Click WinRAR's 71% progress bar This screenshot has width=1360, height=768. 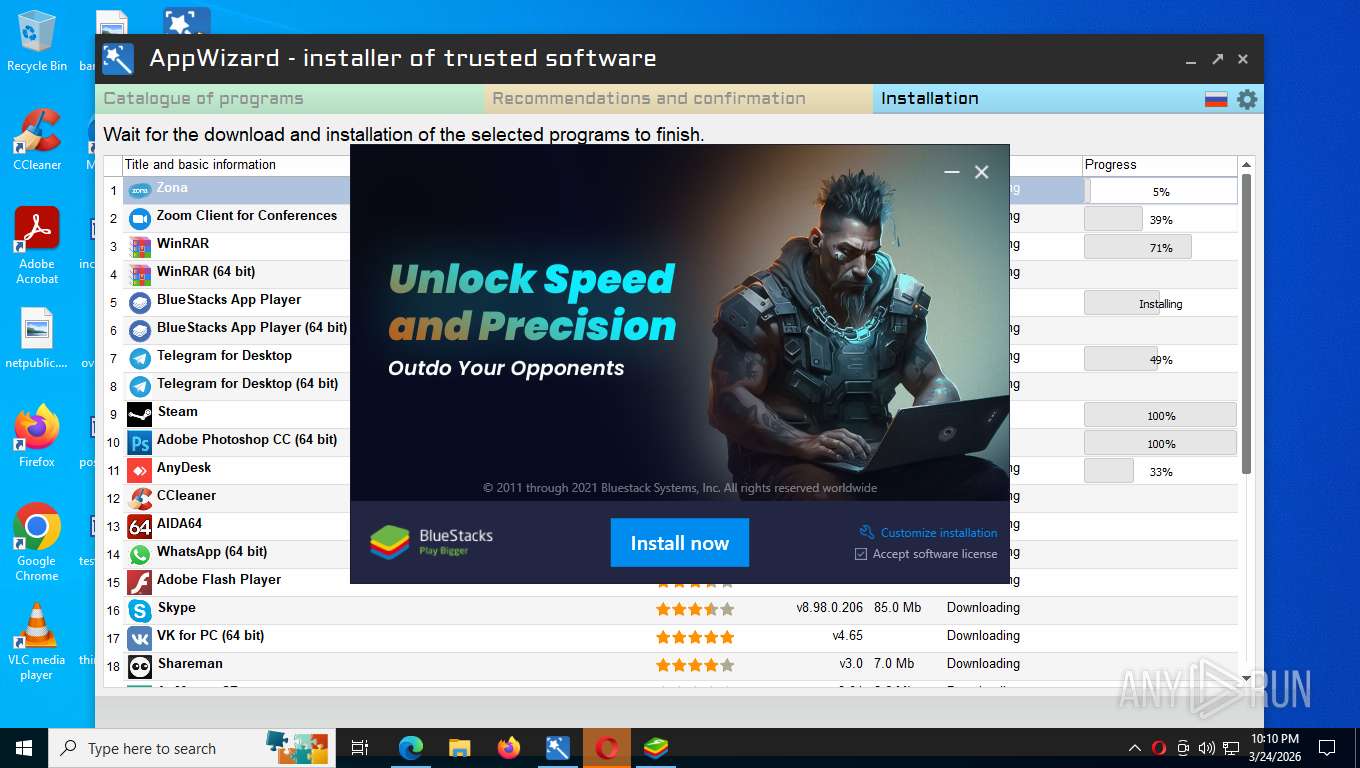click(x=1161, y=247)
